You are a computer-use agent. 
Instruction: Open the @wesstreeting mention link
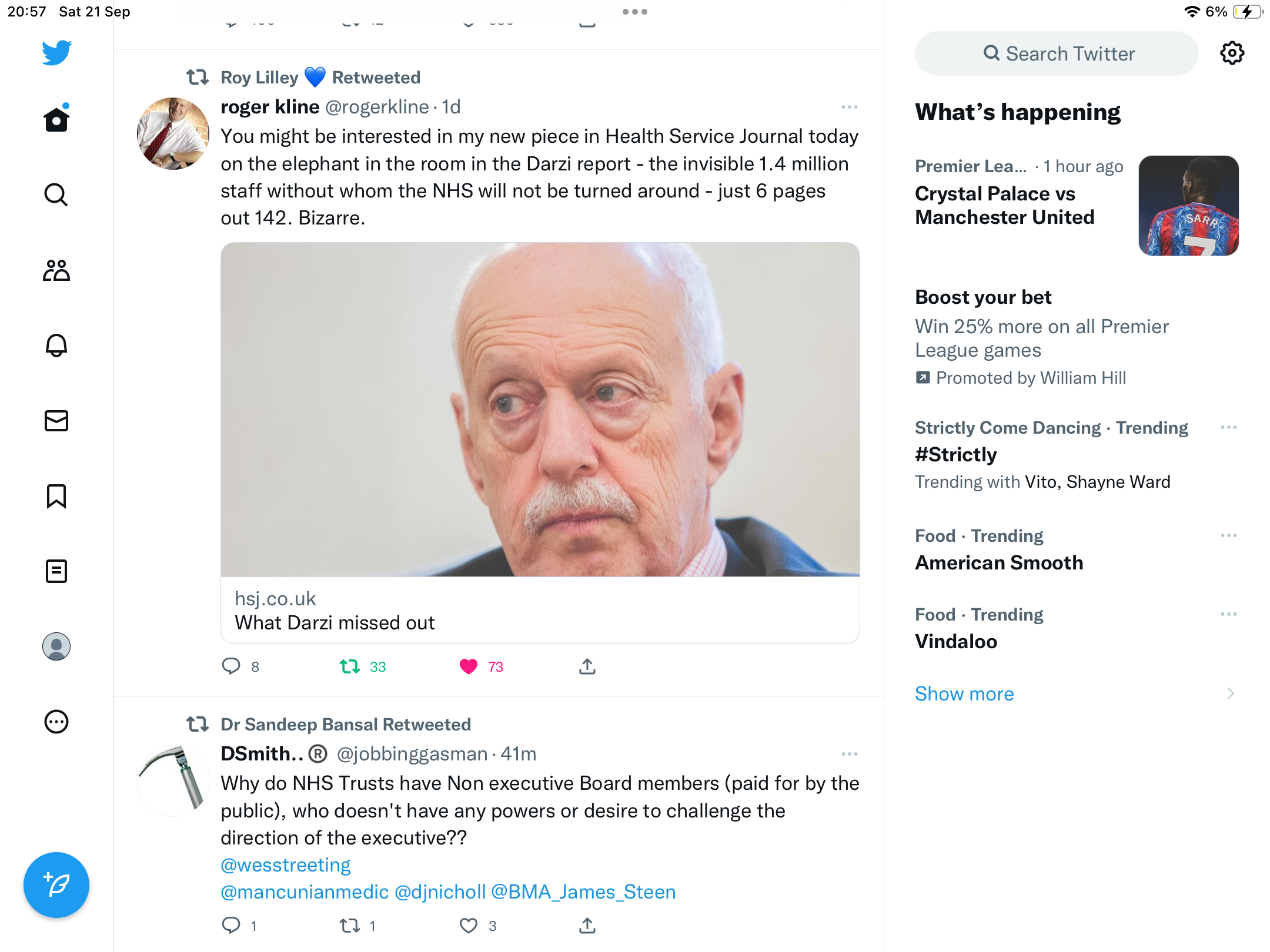(x=285, y=865)
